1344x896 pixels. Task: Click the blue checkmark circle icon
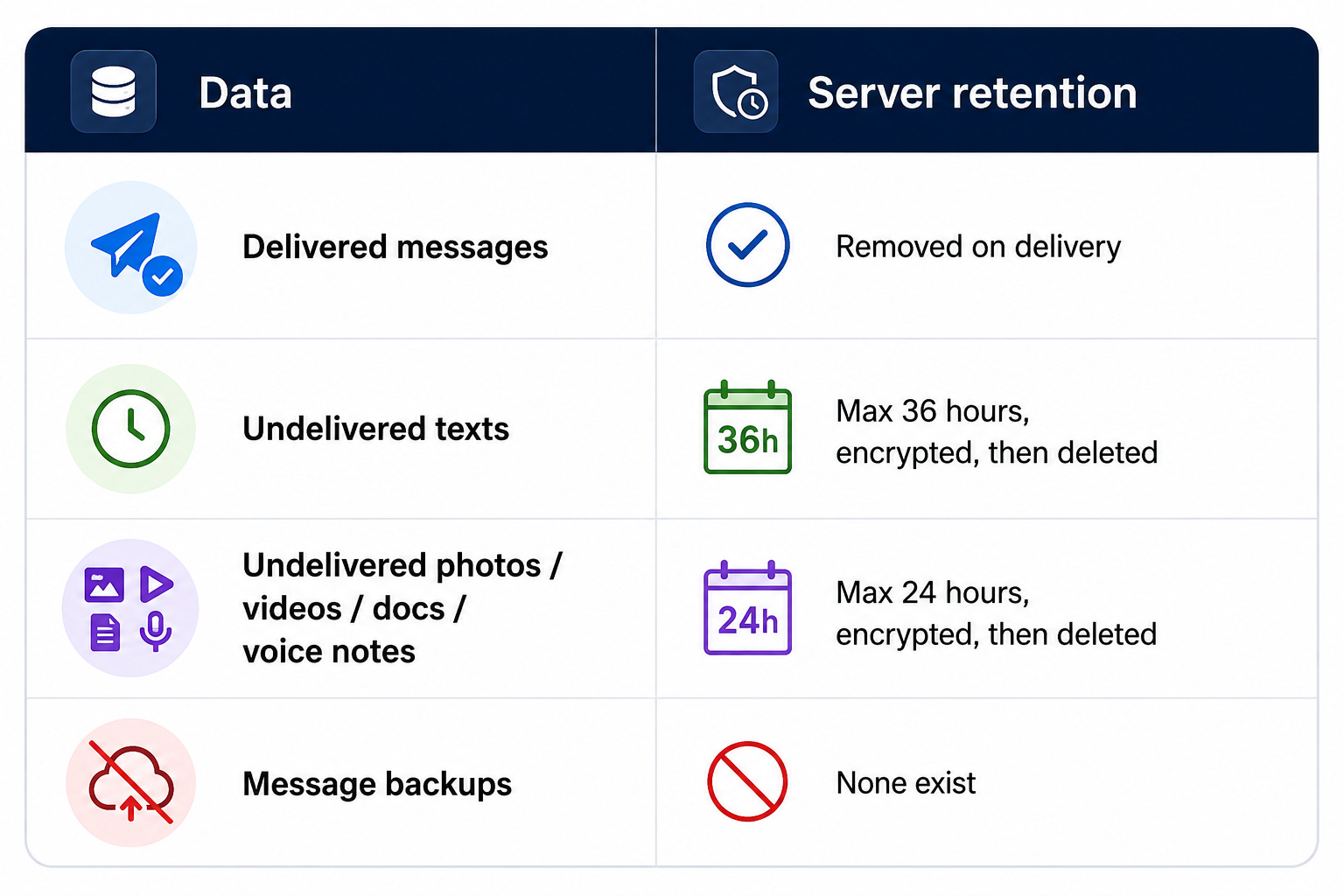[748, 245]
